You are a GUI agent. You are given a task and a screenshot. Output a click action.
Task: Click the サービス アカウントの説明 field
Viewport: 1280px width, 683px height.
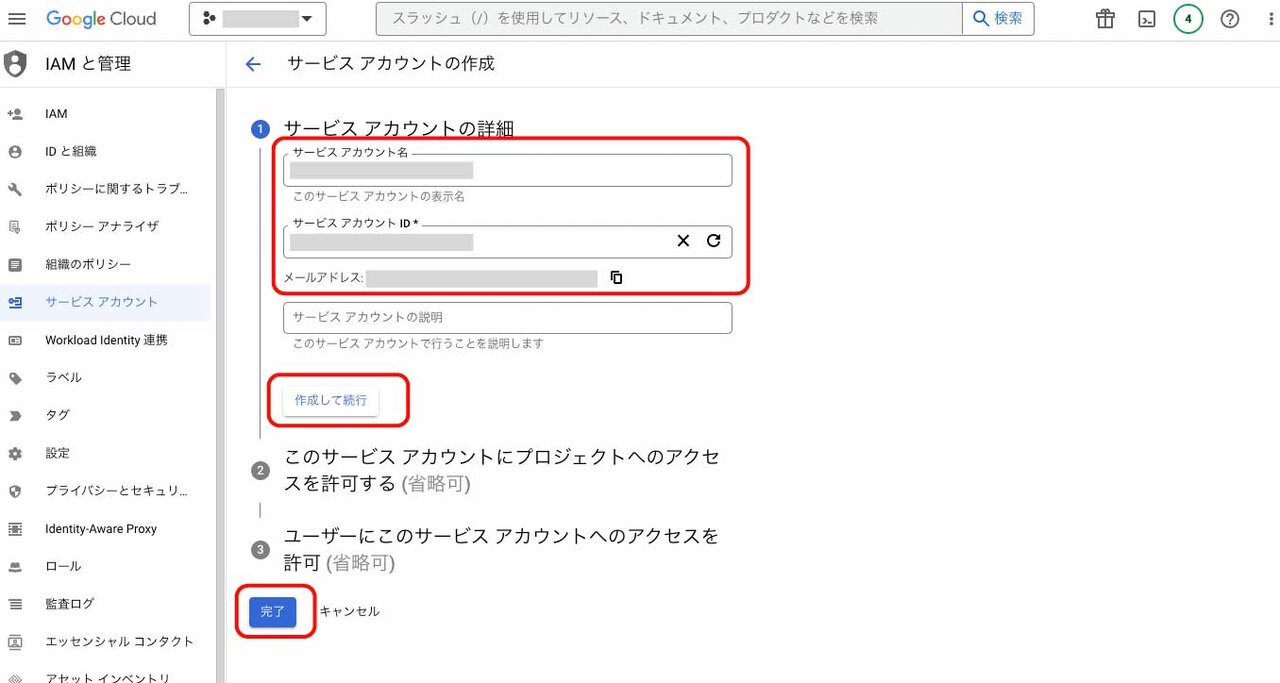pyautogui.click(x=508, y=317)
